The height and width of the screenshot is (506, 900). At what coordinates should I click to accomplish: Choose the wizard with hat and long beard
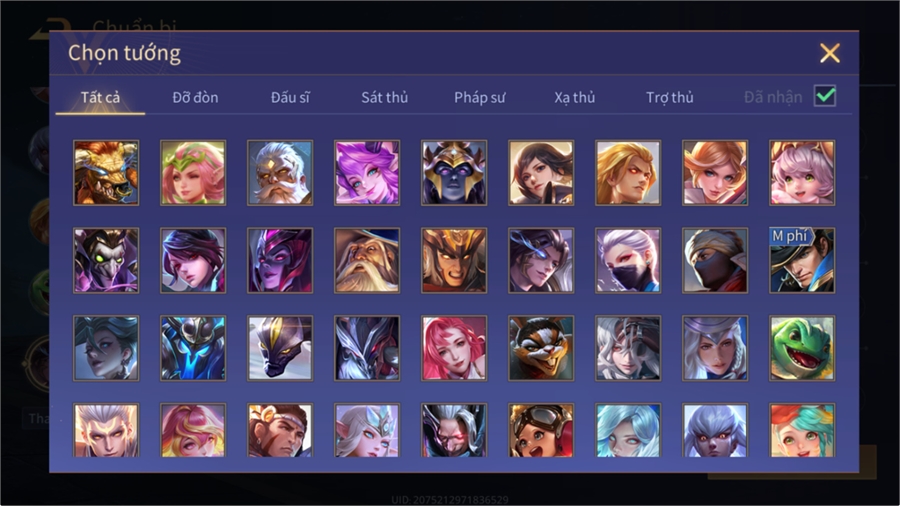[367, 260]
